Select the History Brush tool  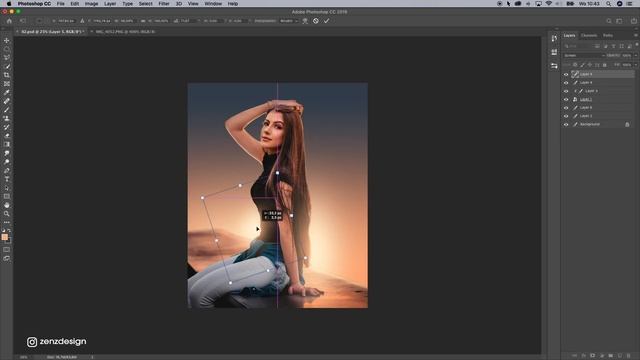click(7, 127)
